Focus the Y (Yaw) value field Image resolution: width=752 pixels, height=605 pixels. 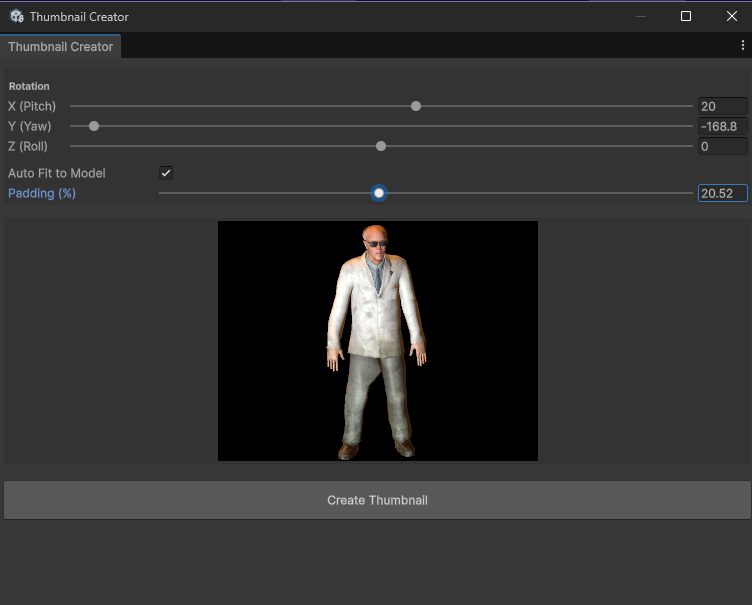[x=722, y=127]
